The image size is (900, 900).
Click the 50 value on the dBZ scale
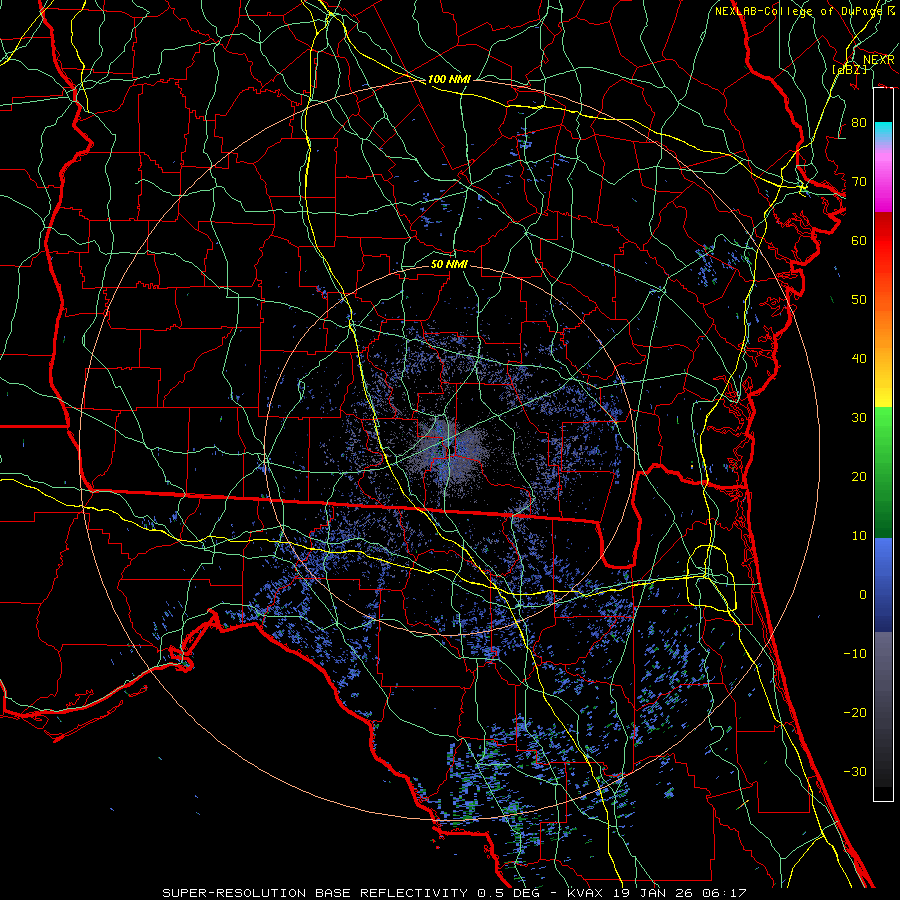pyautogui.click(x=859, y=300)
